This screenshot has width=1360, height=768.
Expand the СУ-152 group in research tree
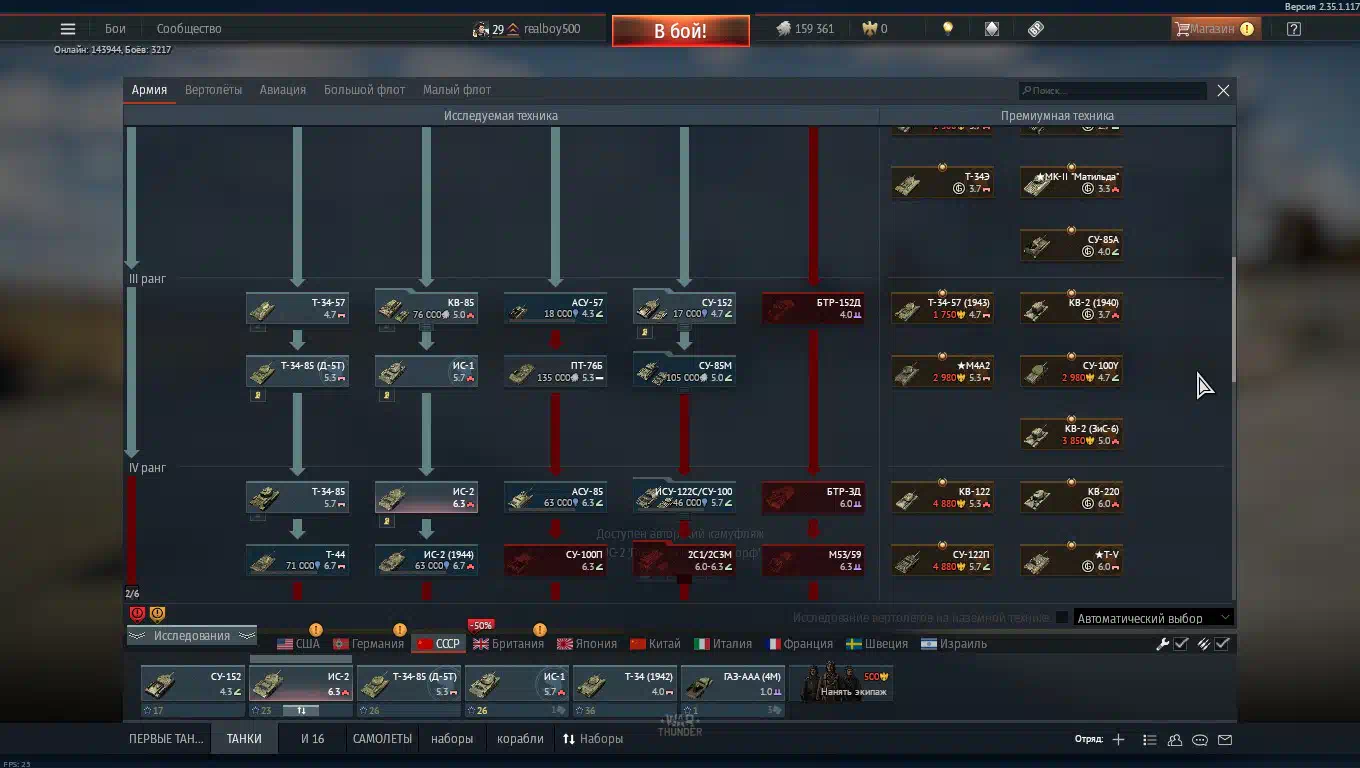coord(684,308)
